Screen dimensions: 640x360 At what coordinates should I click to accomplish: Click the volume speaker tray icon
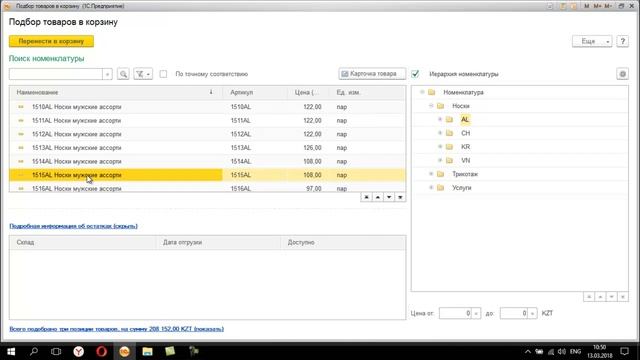click(x=562, y=352)
